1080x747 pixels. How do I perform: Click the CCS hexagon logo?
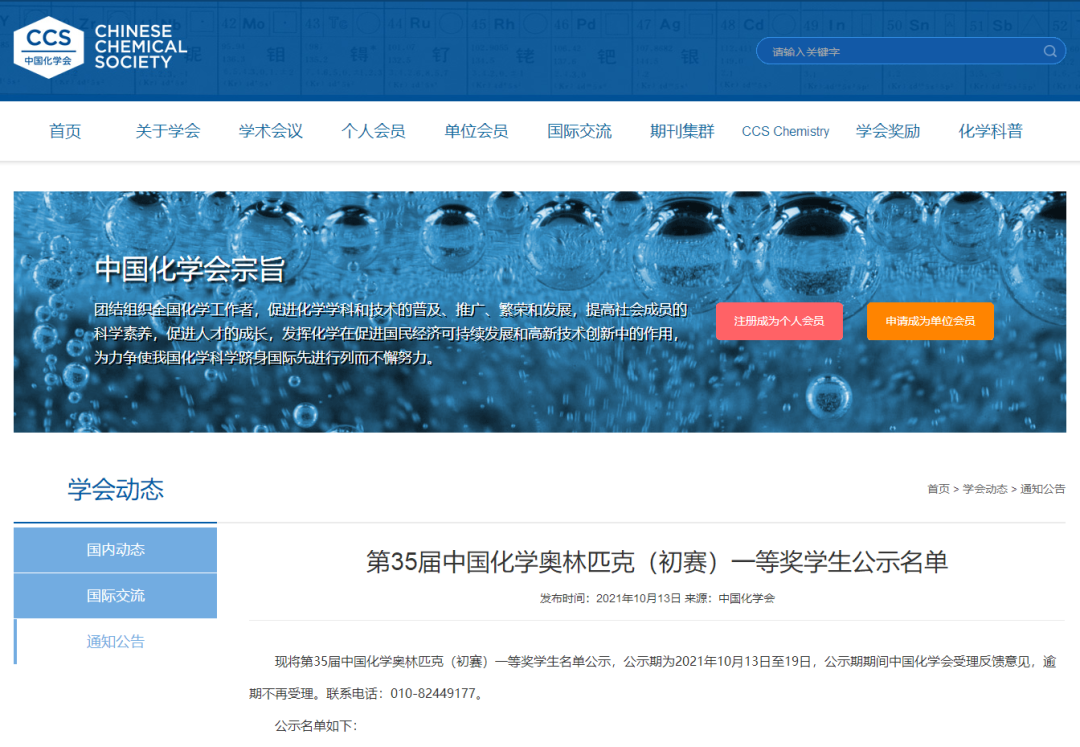(48, 46)
